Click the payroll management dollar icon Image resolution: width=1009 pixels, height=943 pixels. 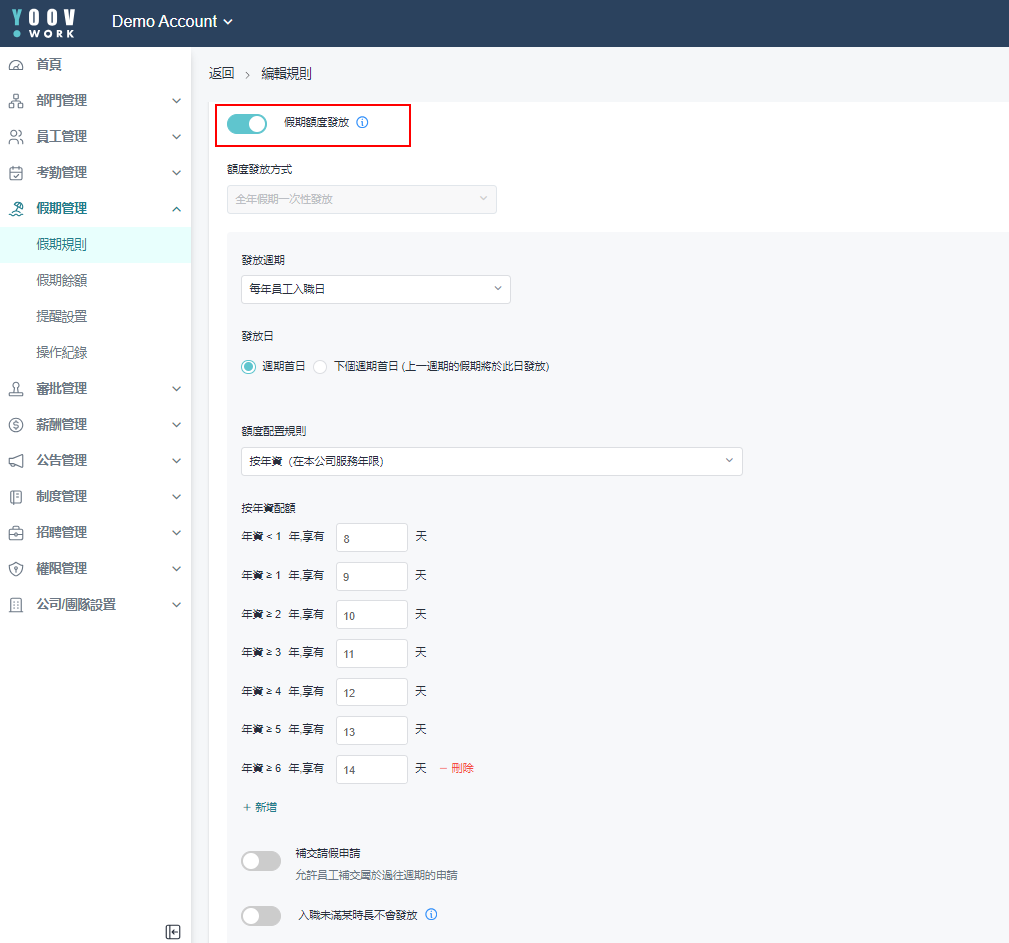(16, 425)
